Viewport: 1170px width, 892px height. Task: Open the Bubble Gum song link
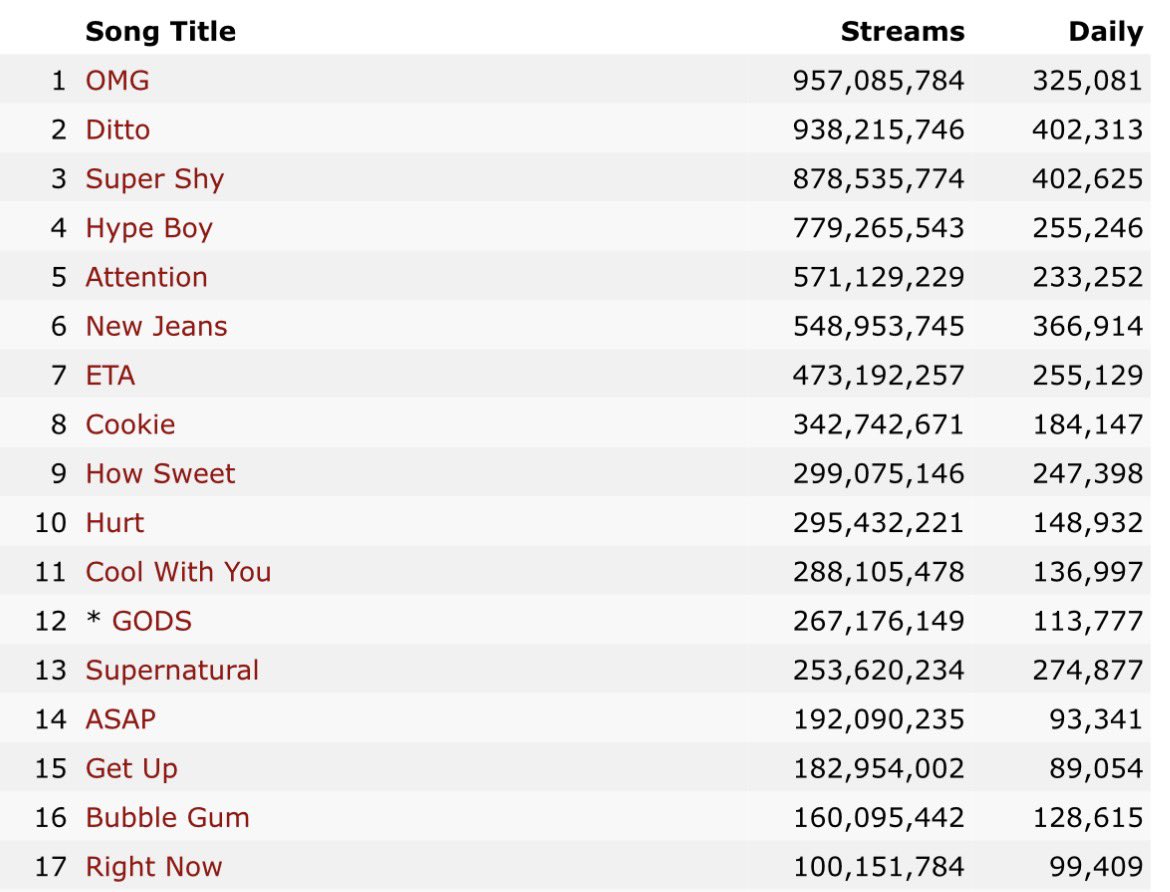[167, 817]
